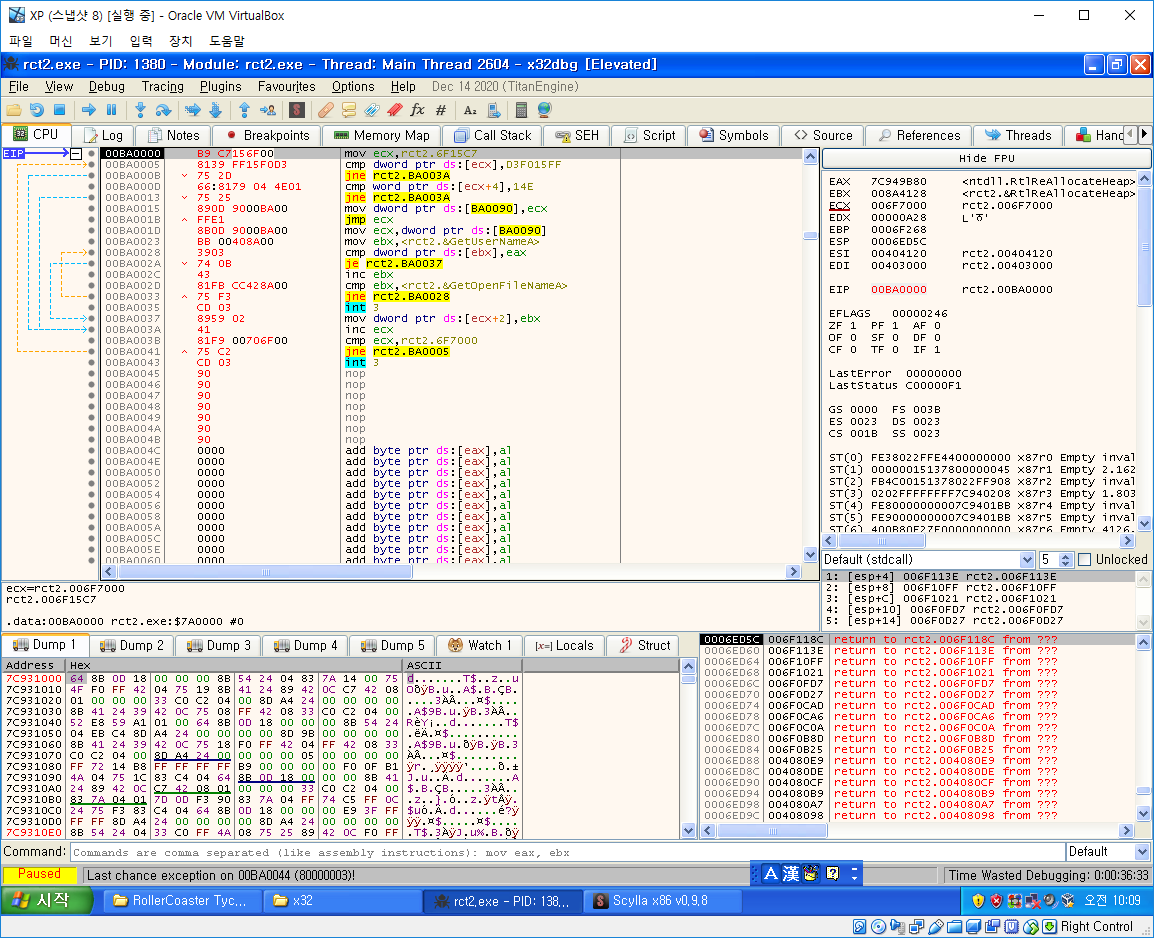Toggle the CF flag value

(854, 349)
